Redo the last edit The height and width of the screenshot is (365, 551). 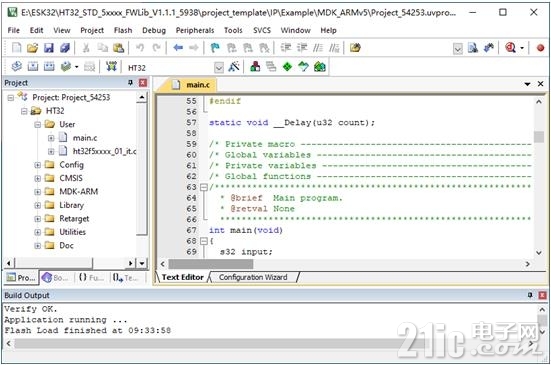(x=156, y=47)
